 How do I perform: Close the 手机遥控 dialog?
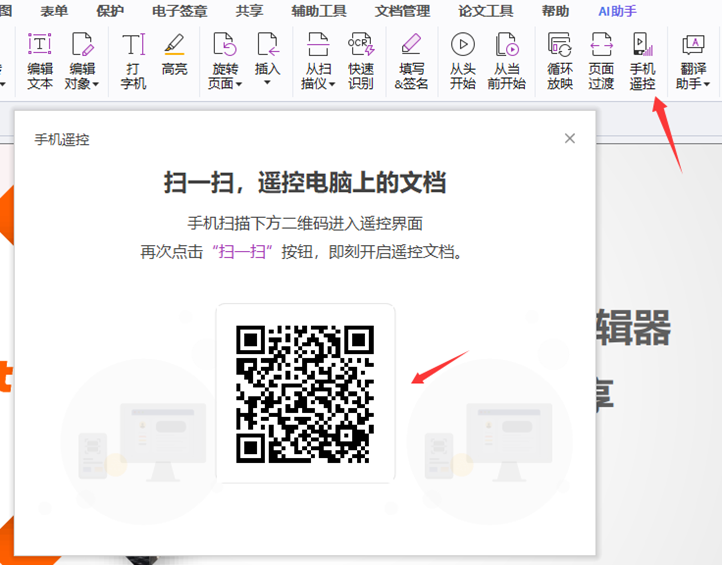pos(570,138)
